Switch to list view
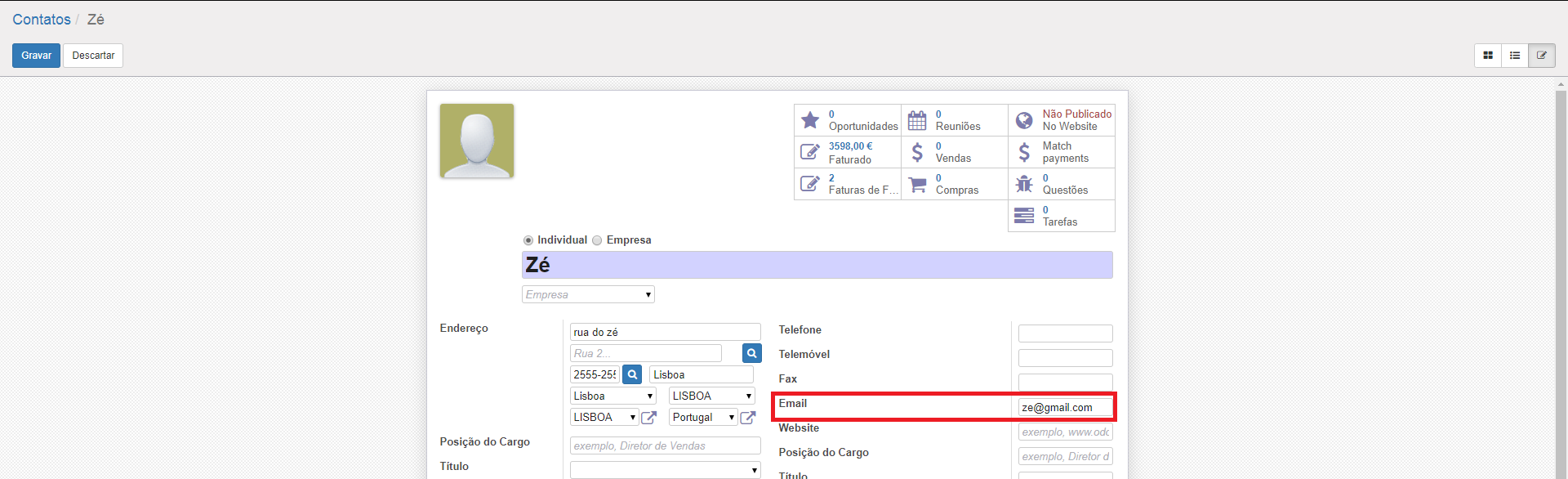Viewport: 1568px width, 479px height. pos(1515,56)
